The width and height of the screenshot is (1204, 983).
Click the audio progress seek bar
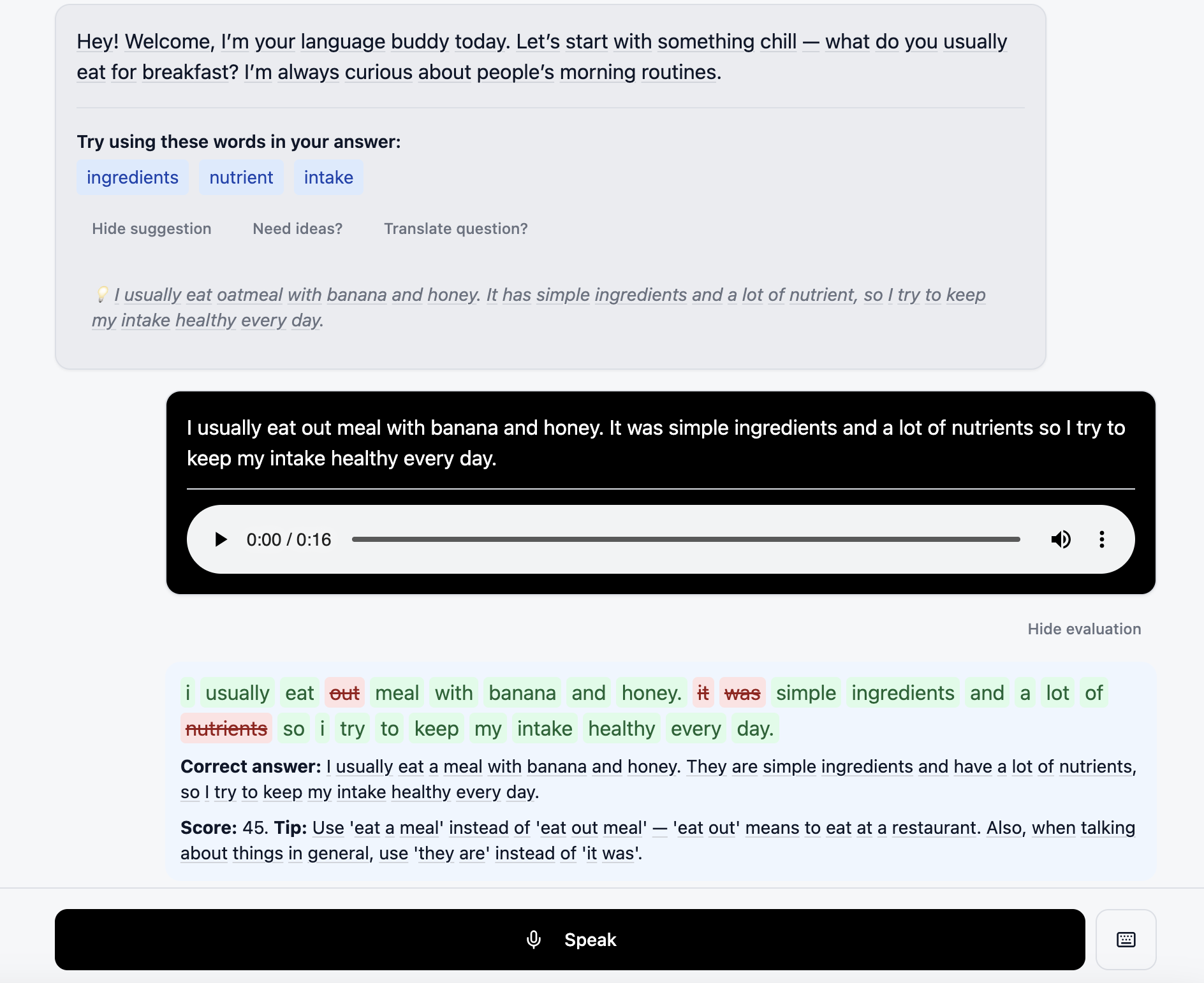(x=686, y=539)
